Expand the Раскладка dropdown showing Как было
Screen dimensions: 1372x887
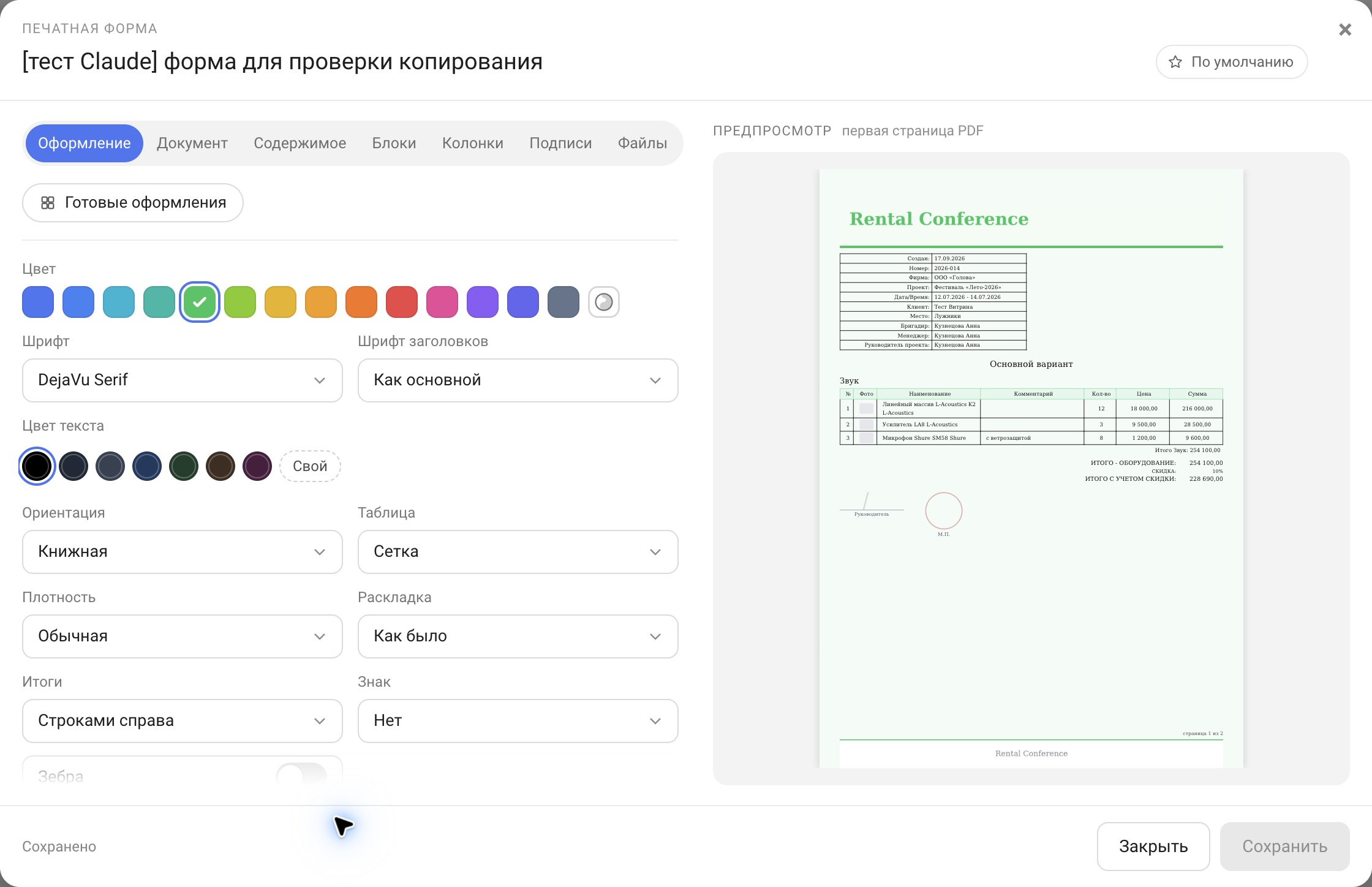518,636
